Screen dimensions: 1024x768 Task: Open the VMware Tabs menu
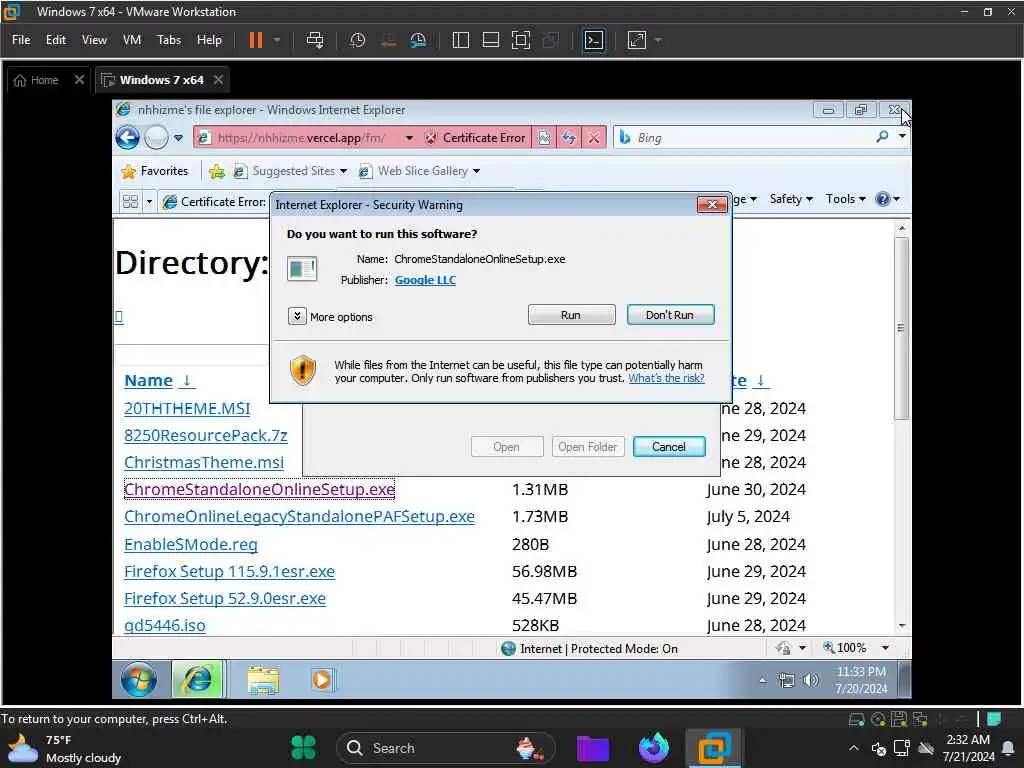point(168,40)
